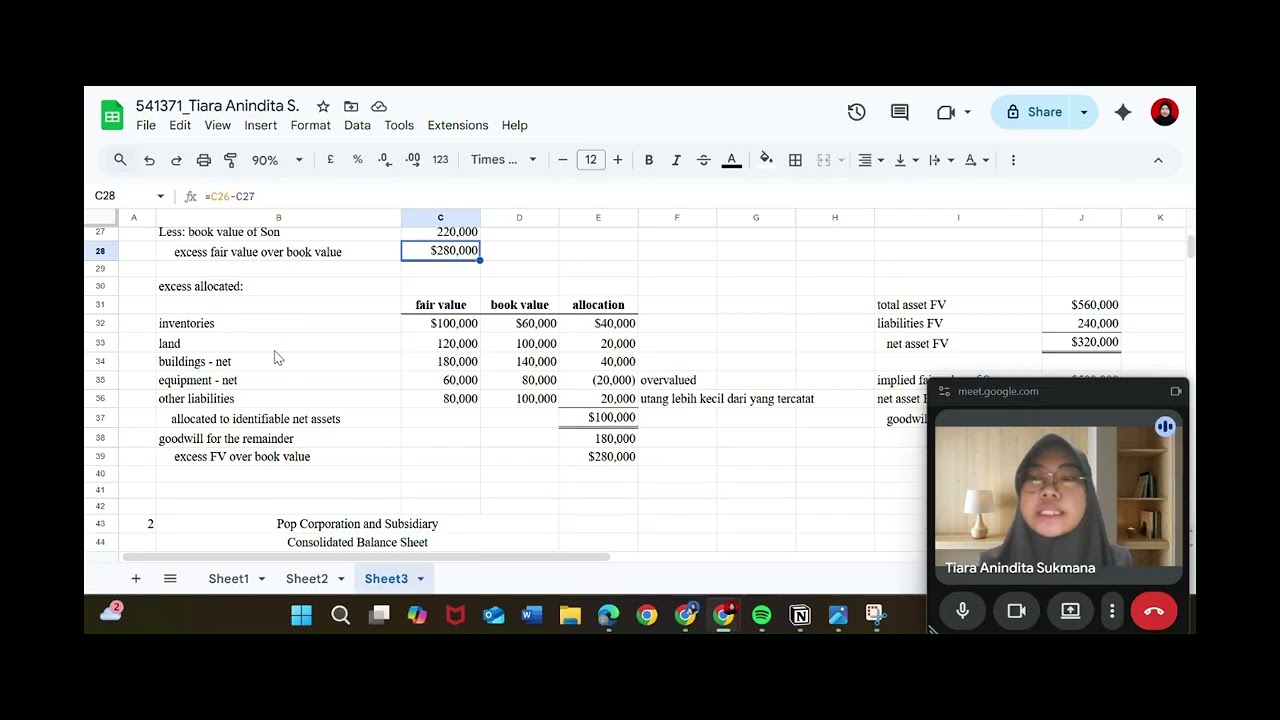Click the Windows Start button
This screenshot has height=720, width=1280.
point(301,615)
